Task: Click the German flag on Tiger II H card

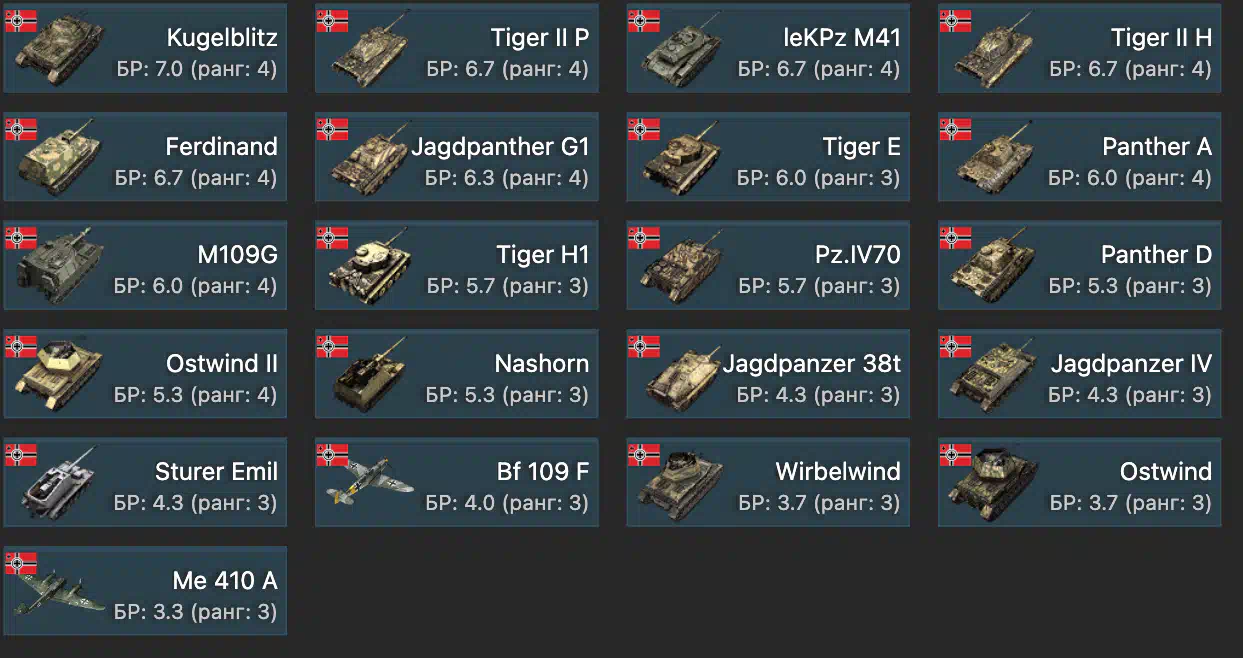Action: (x=955, y=20)
